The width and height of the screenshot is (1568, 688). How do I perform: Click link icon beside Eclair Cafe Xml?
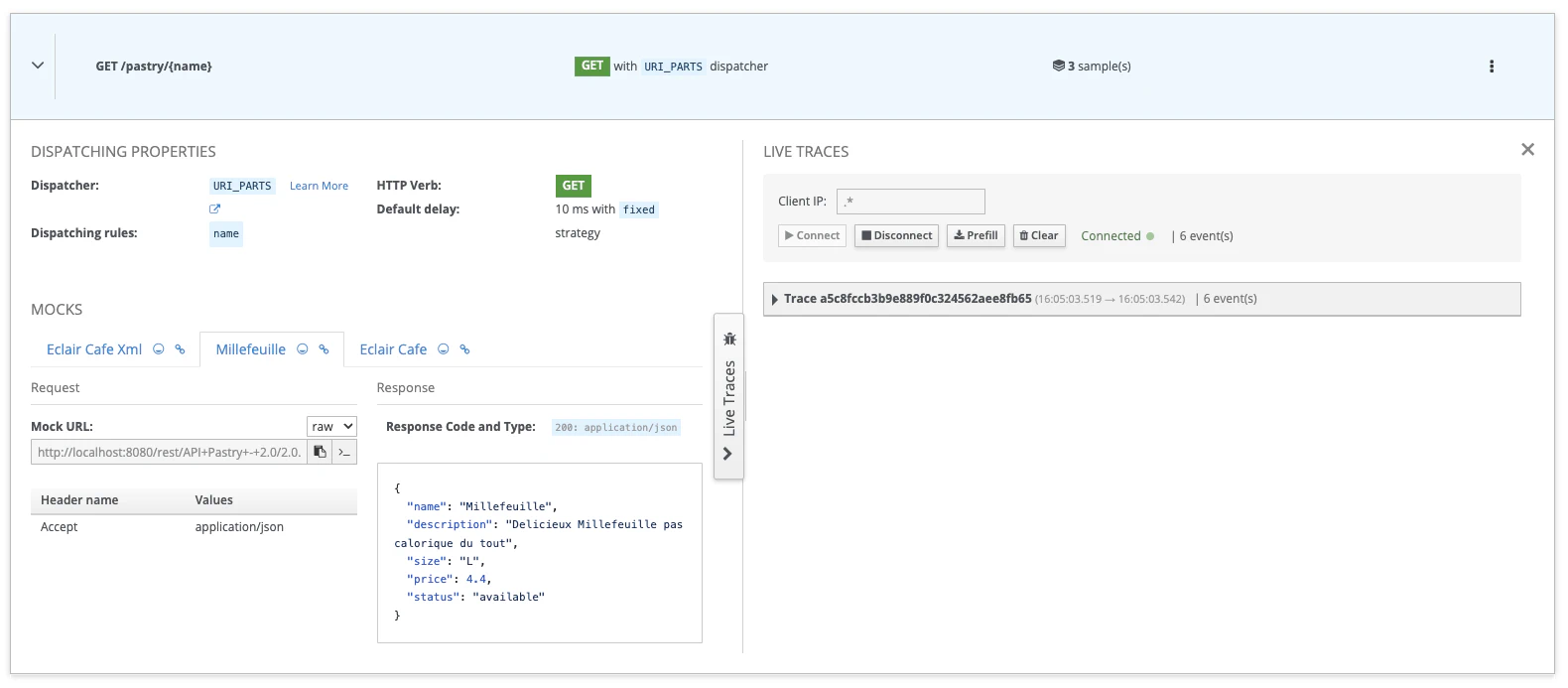[x=180, y=349]
